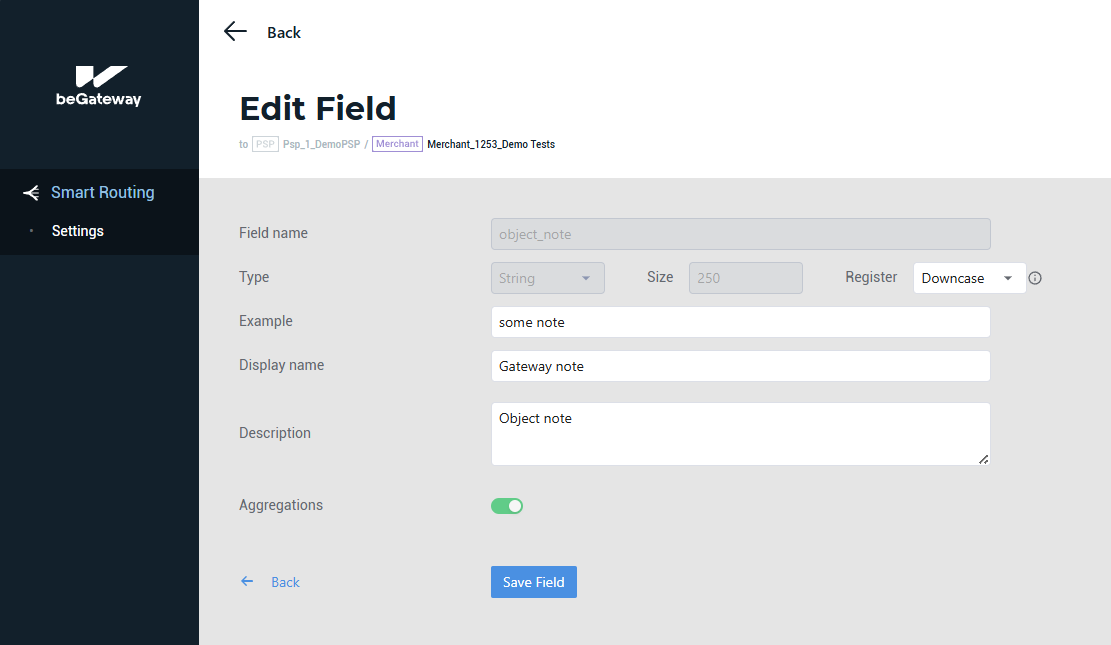Click the small left arrow near Save Field
1111x645 pixels.
[247, 581]
